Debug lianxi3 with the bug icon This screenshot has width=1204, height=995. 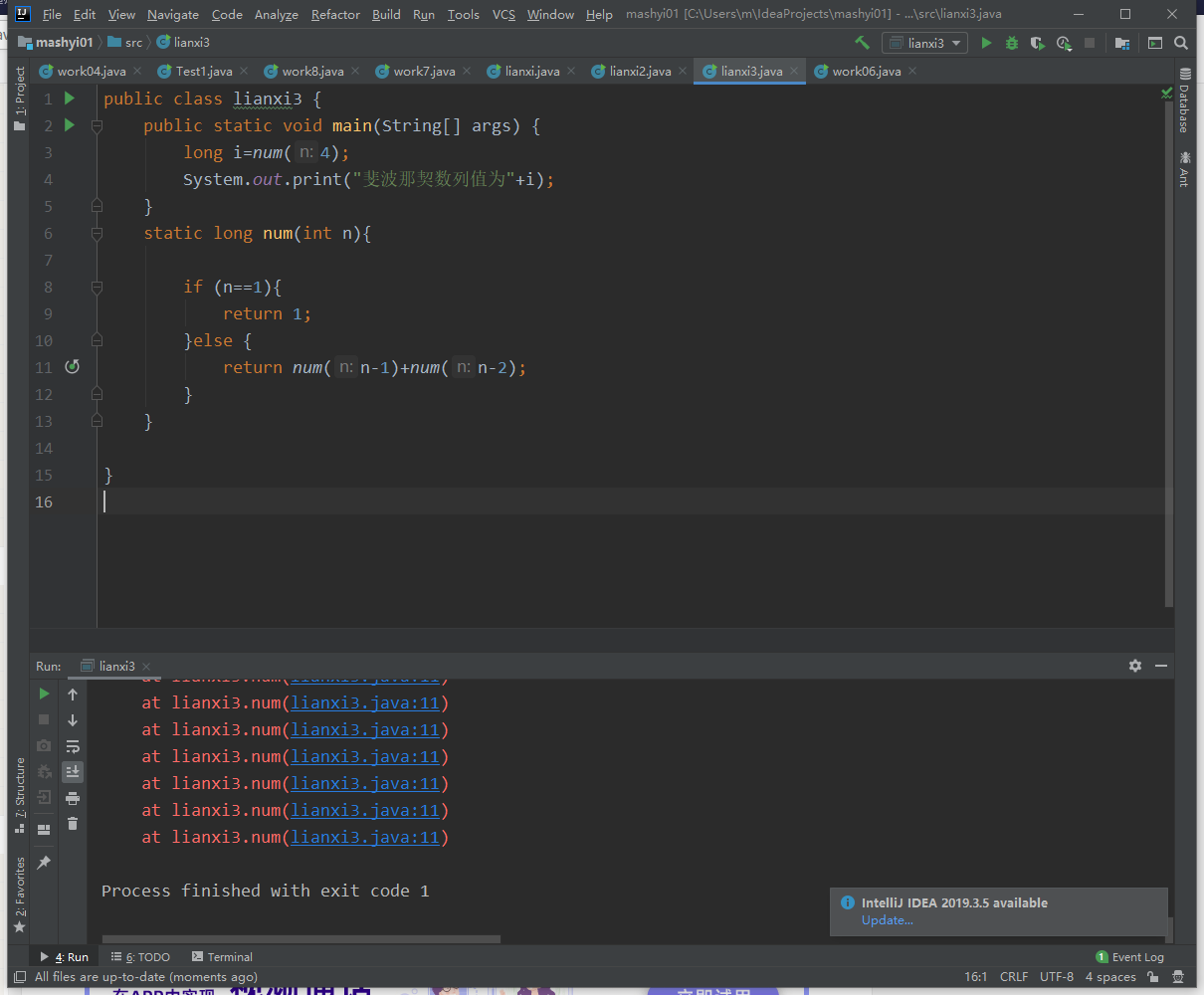click(x=1012, y=43)
